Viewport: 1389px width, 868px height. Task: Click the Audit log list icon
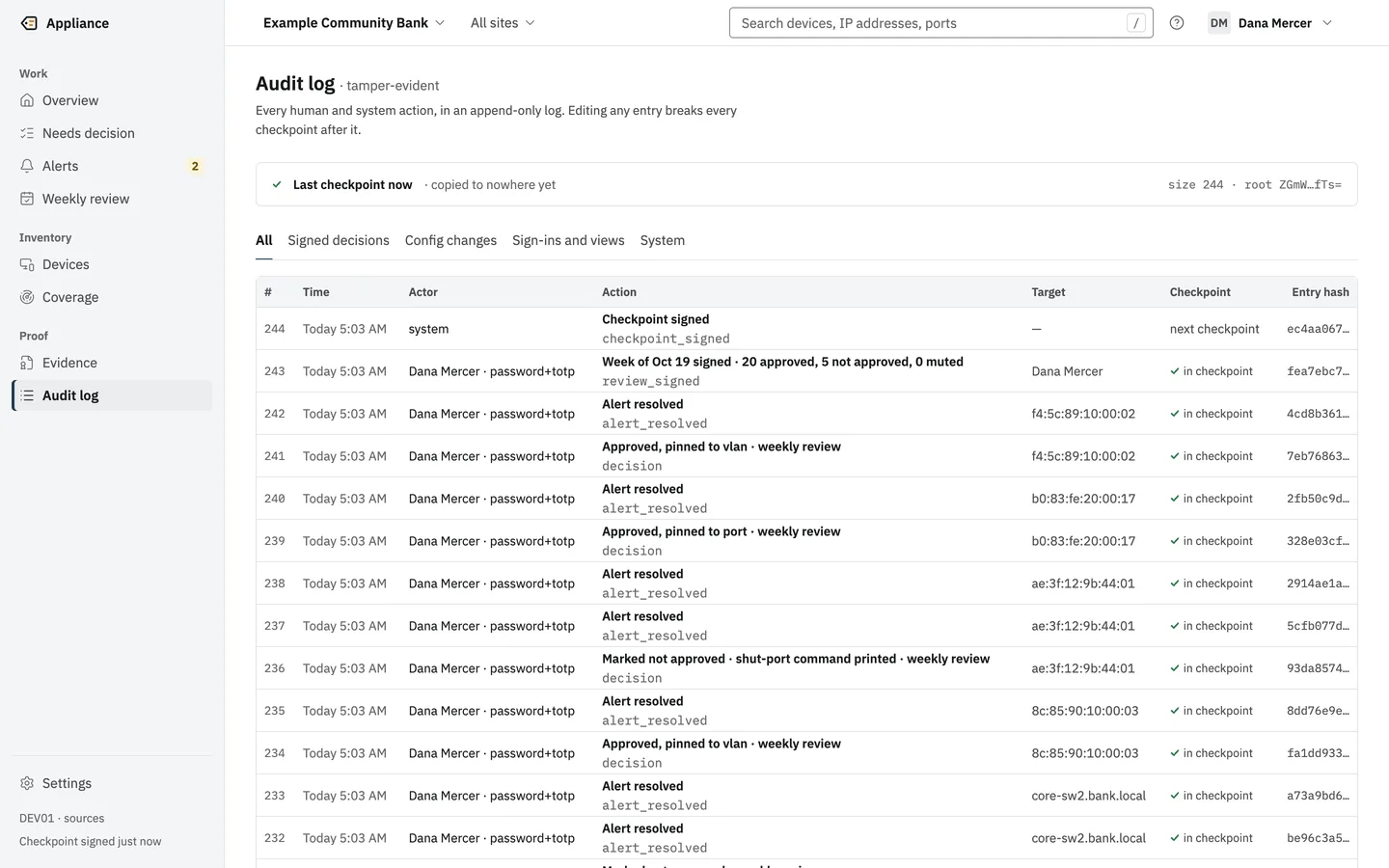[27, 395]
